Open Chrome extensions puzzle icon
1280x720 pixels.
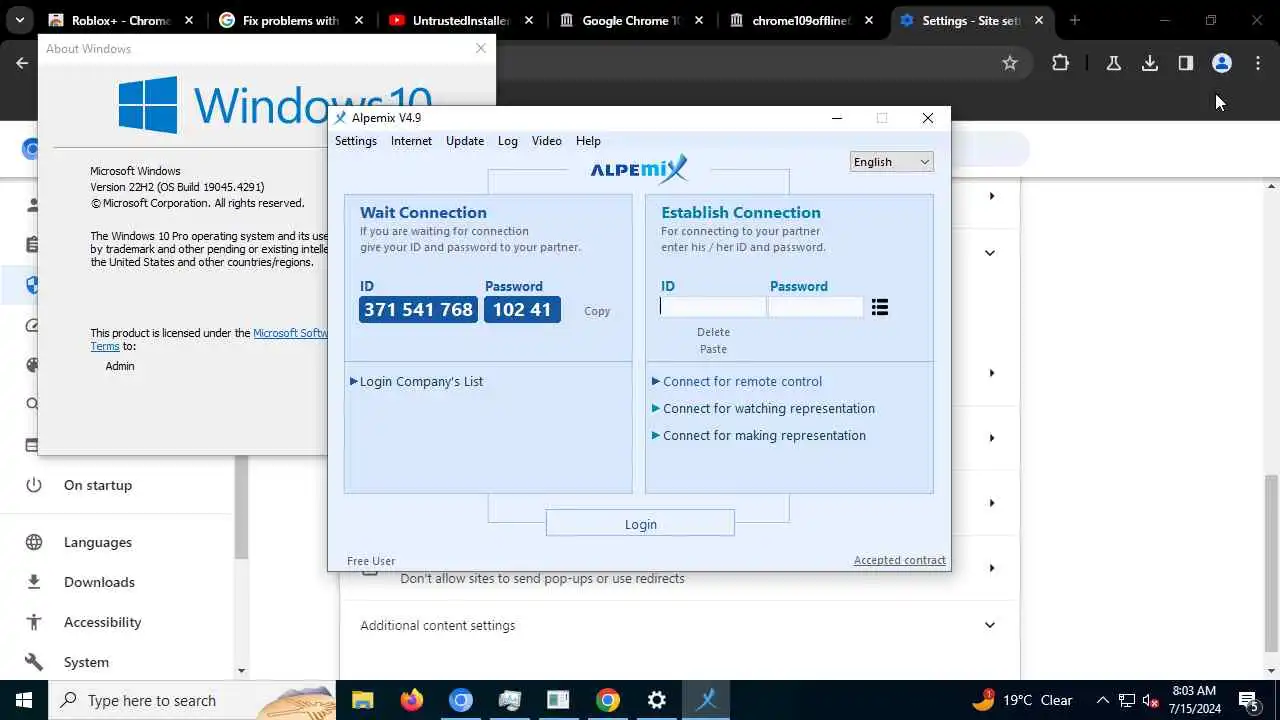(x=1061, y=63)
